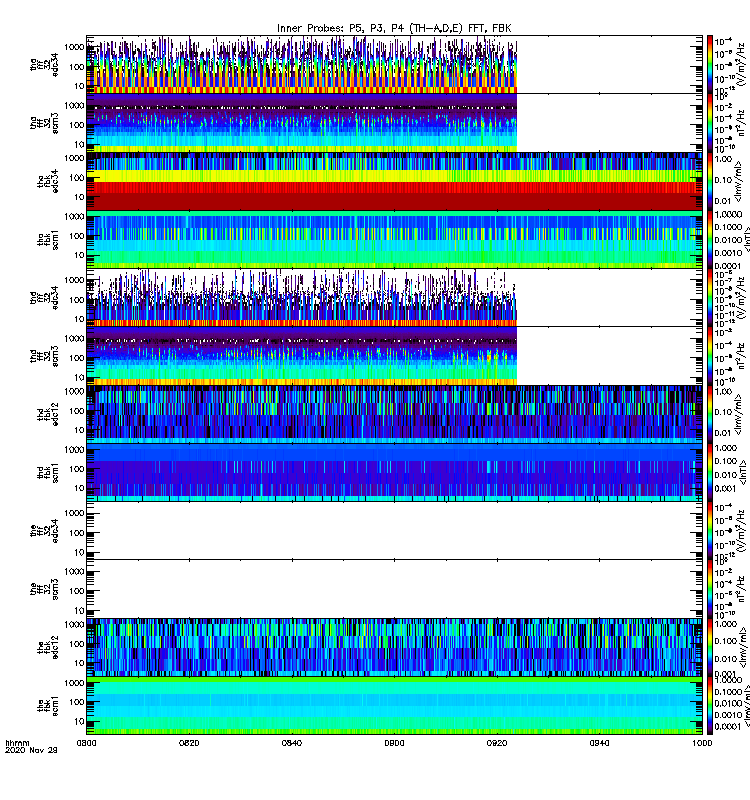The height and width of the screenshot is (800, 750).
Task: Click color bar beside tha fbk scm1 panel
Action: [x=710, y=240]
